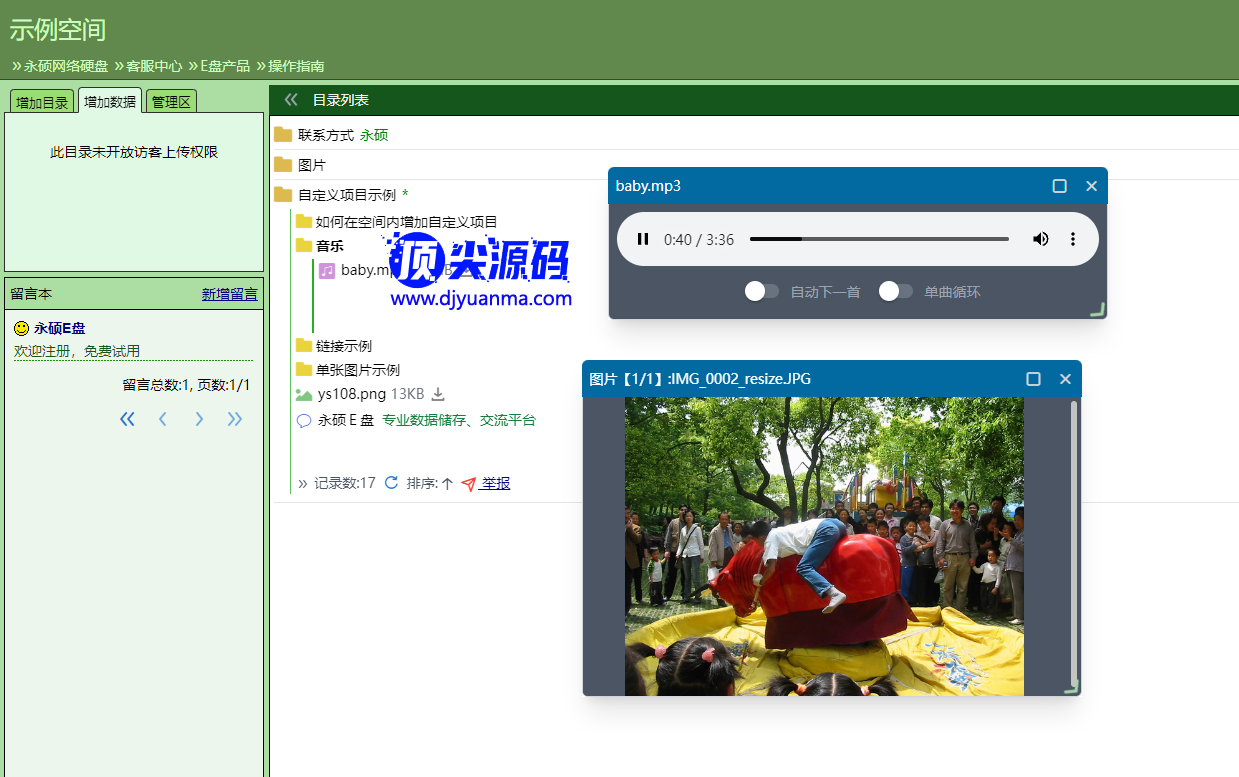Refresh the directory record list
Image resolution: width=1239 pixels, height=777 pixels.
click(391, 483)
